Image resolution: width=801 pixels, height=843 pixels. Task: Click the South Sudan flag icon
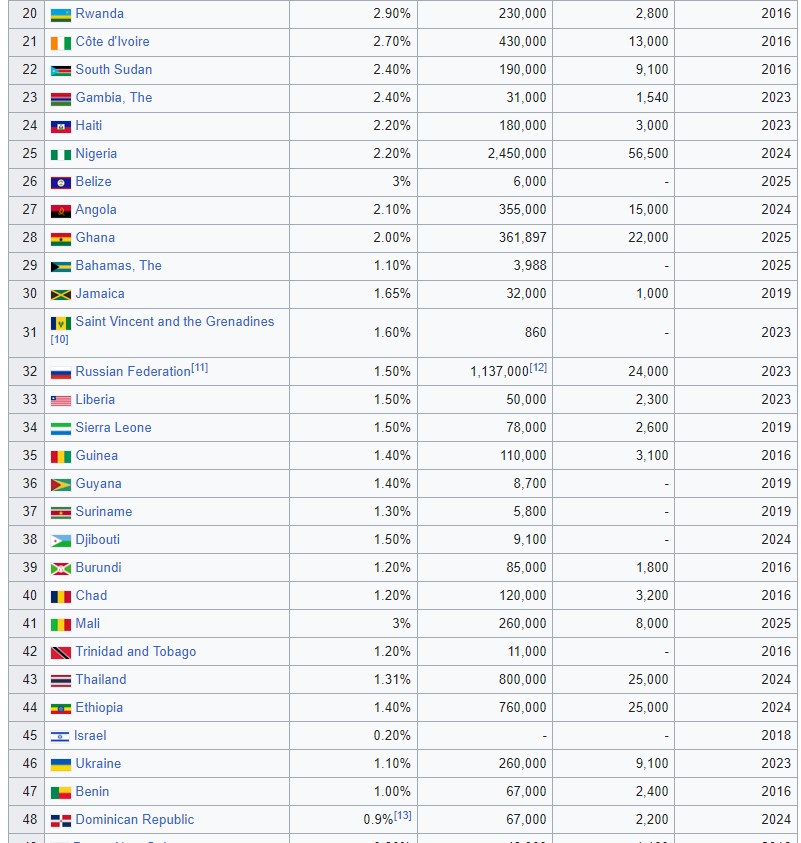[61, 70]
